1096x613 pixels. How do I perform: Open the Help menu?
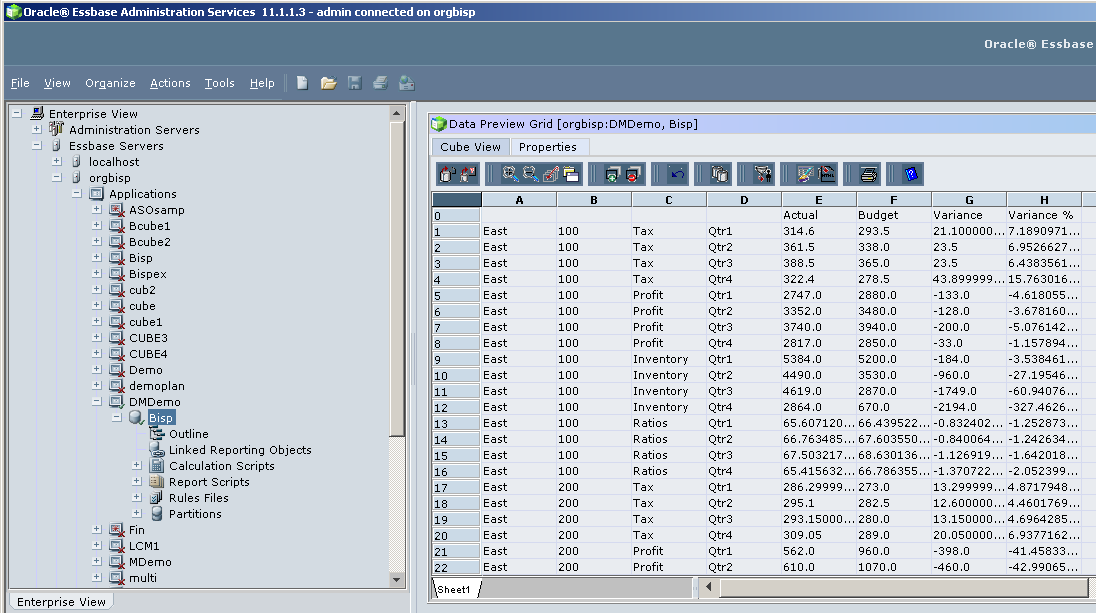(262, 83)
